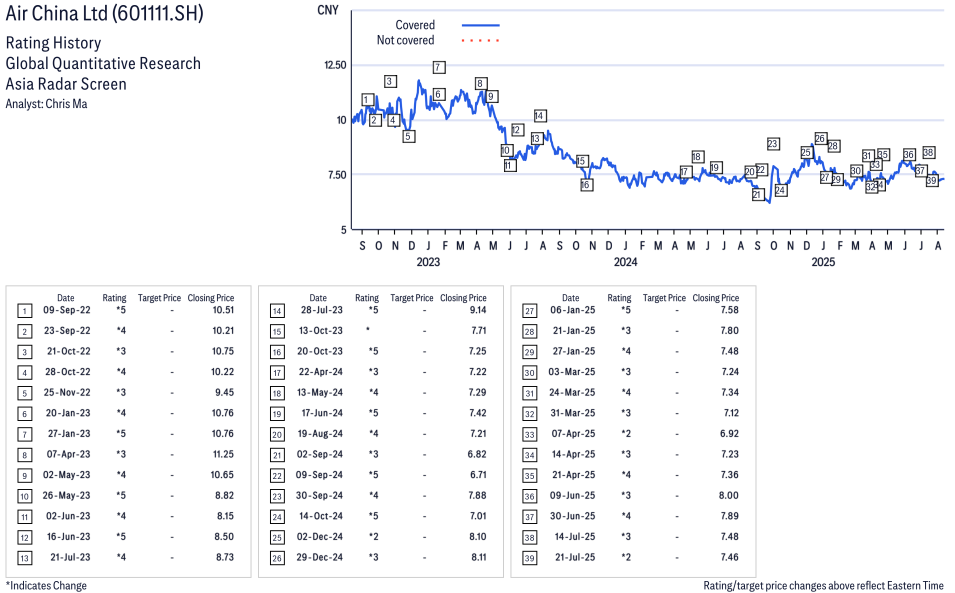Click the date cell '28-Jul-23'
The width and height of the screenshot is (955, 593).
[x=322, y=310]
